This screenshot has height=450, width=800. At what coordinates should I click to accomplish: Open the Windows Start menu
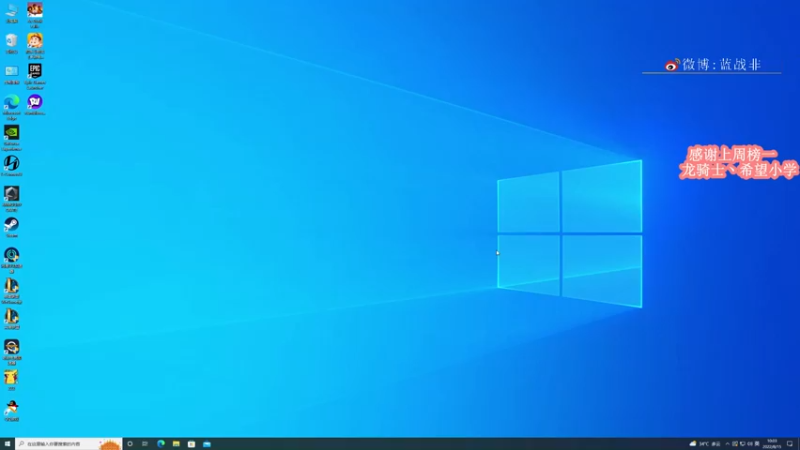coord(7,444)
